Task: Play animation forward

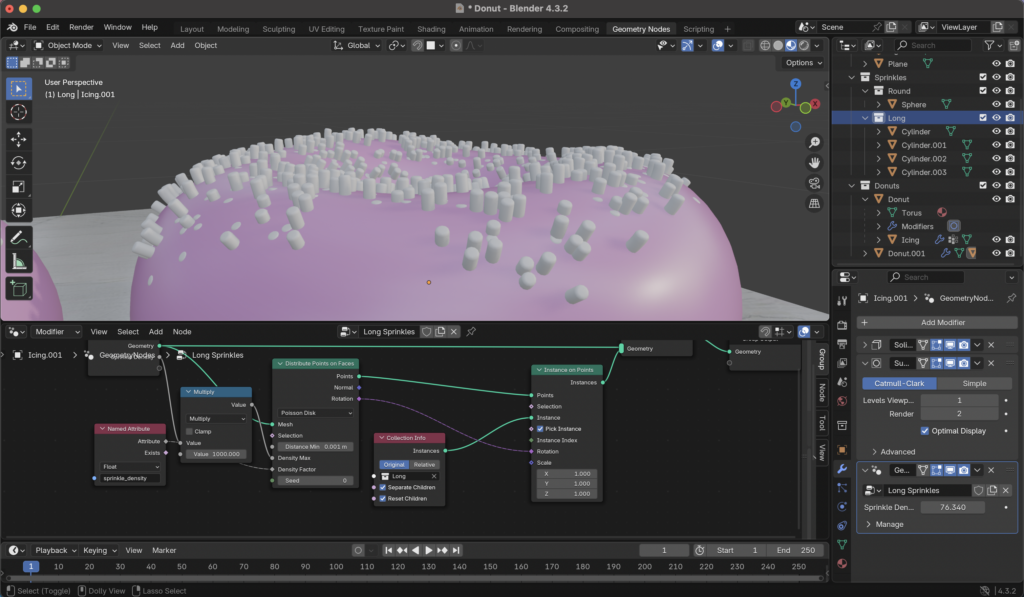Action: click(x=428, y=550)
